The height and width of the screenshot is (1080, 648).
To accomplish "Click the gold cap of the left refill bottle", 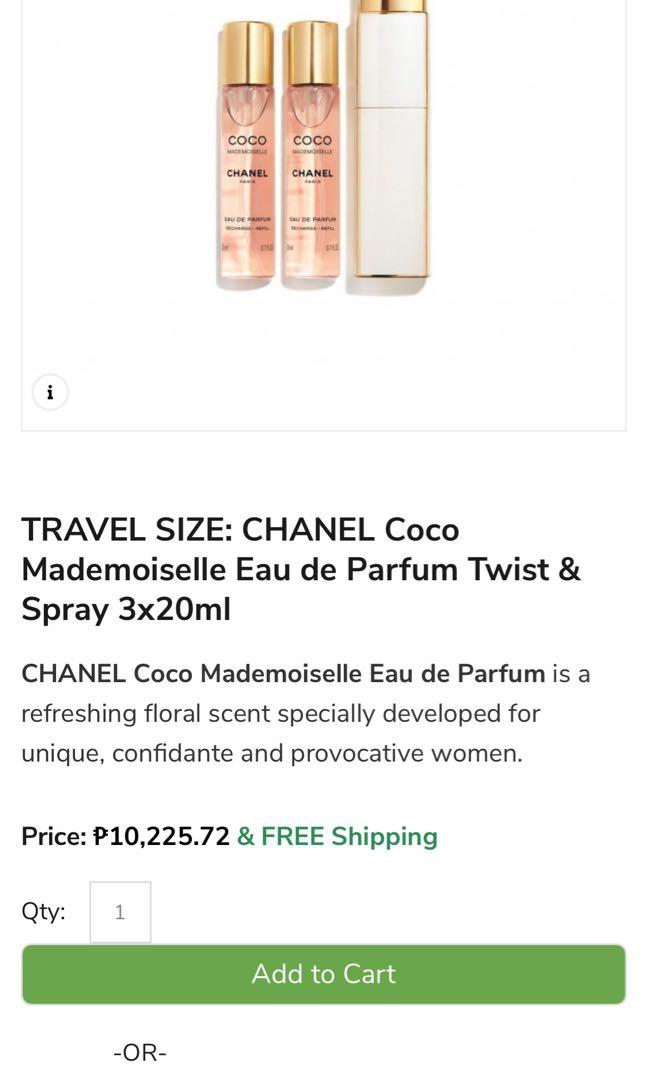I will click(246, 52).
